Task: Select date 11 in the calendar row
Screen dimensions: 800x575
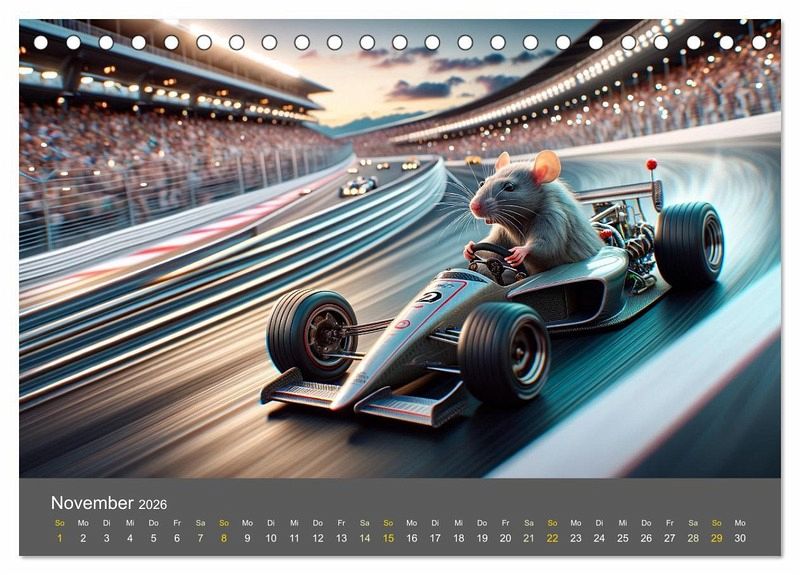Action: 294,538
